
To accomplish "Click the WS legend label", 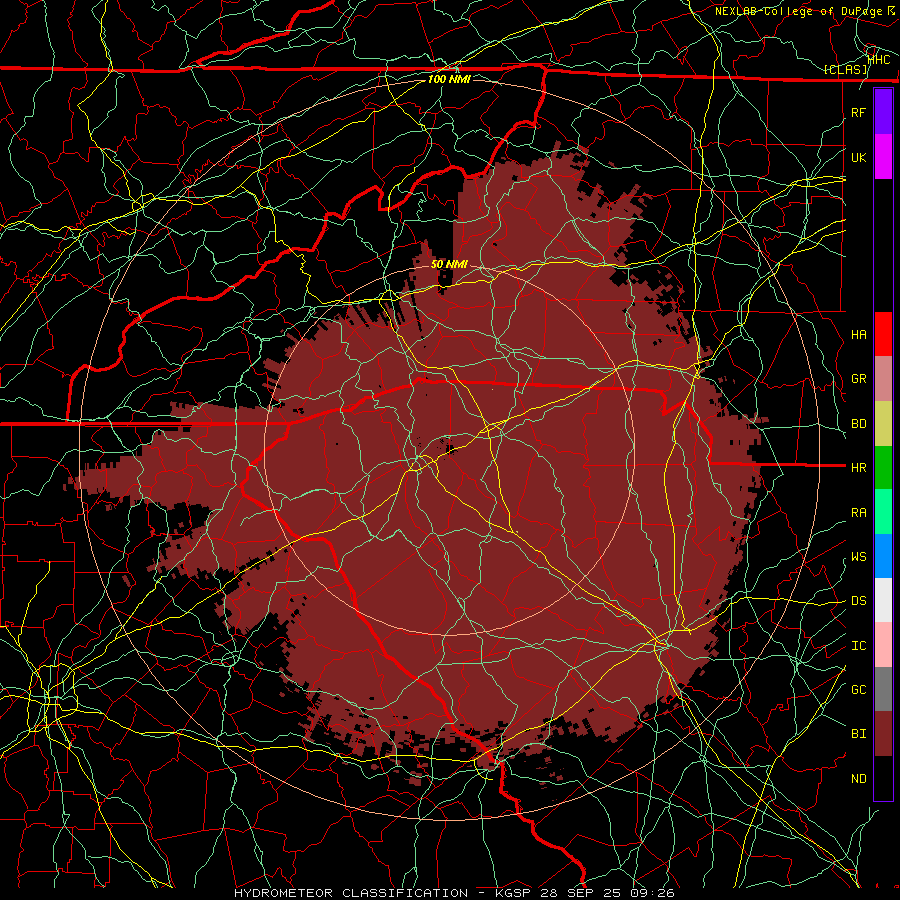I will [858, 557].
